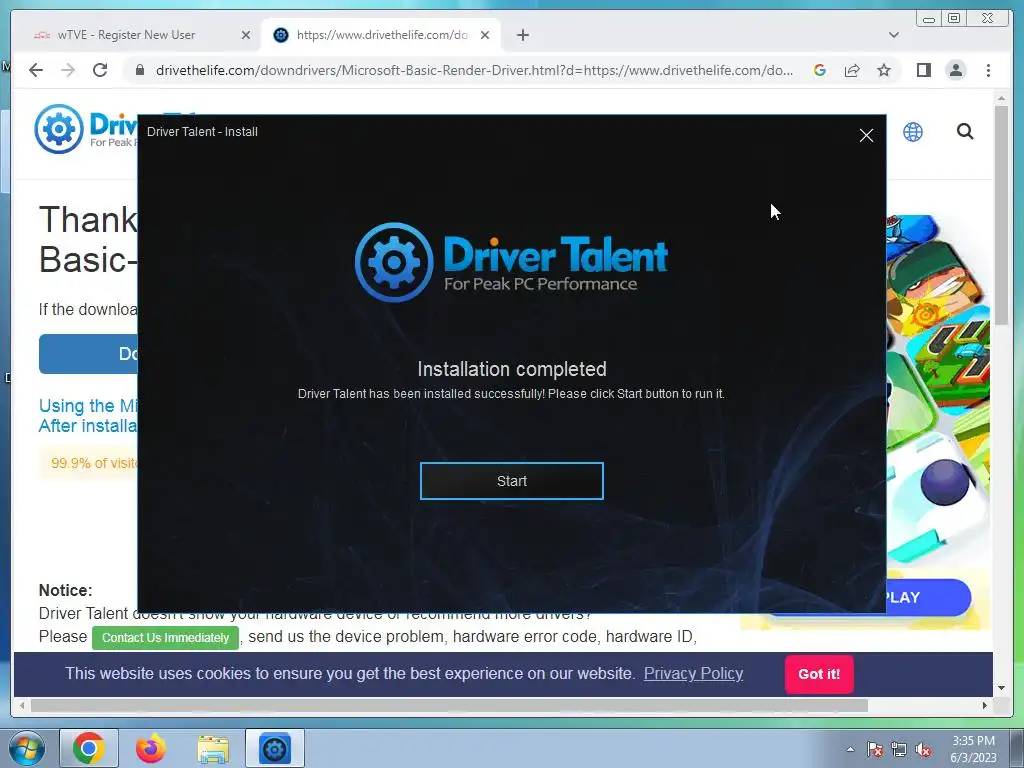Viewport: 1024px width, 768px height.
Task: Click the horizontal scroll left arrow
Action: coord(22,705)
